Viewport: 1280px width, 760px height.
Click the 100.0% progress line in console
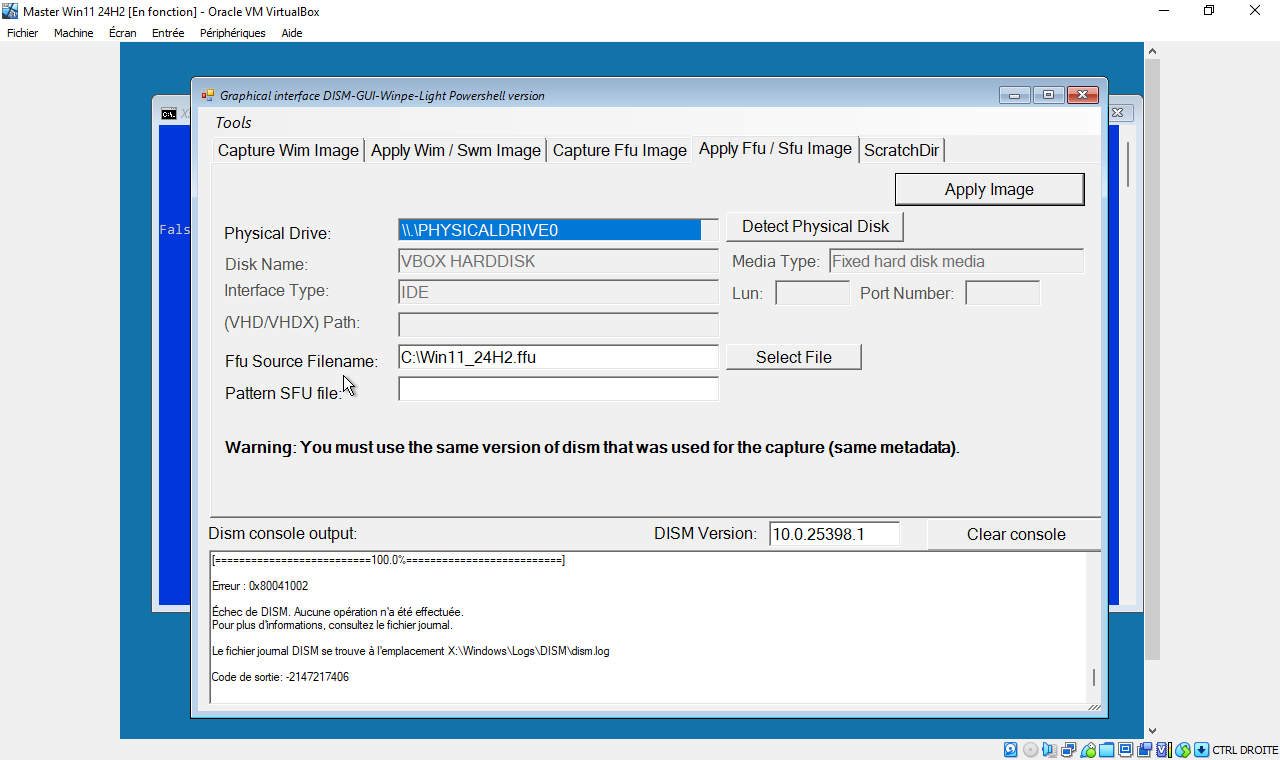pyautogui.click(x=389, y=560)
